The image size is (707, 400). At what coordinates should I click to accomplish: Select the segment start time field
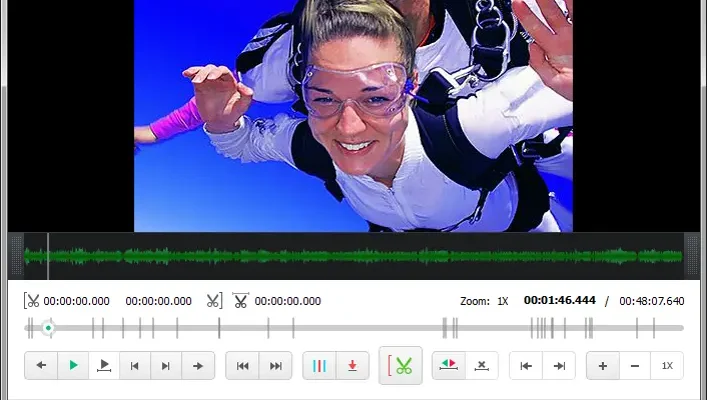(77, 301)
